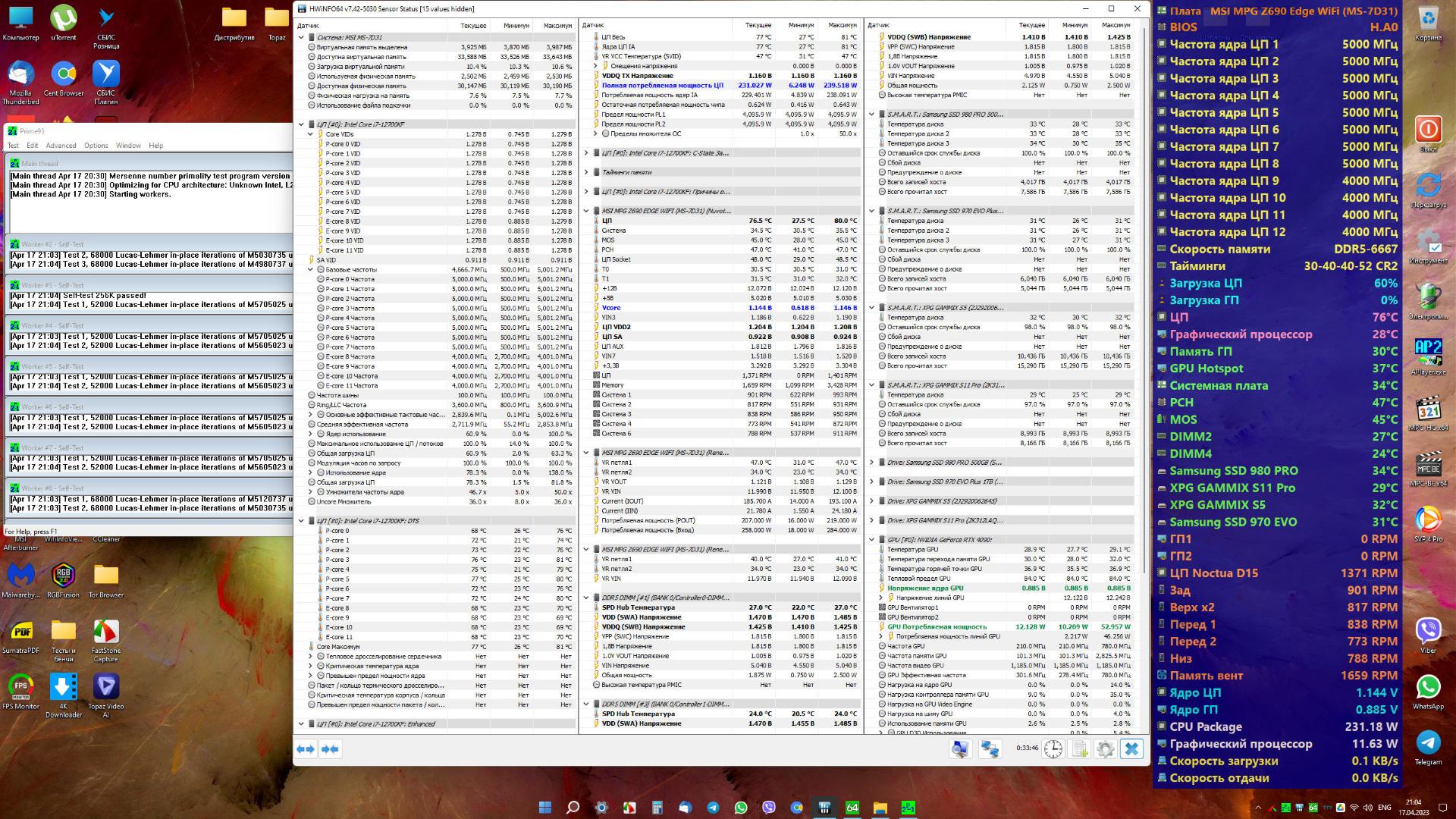The image size is (1456, 819).
Task: Collapse the CPU i7-12700KF DTS section
Action: pyautogui.click(x=301, y=521)
